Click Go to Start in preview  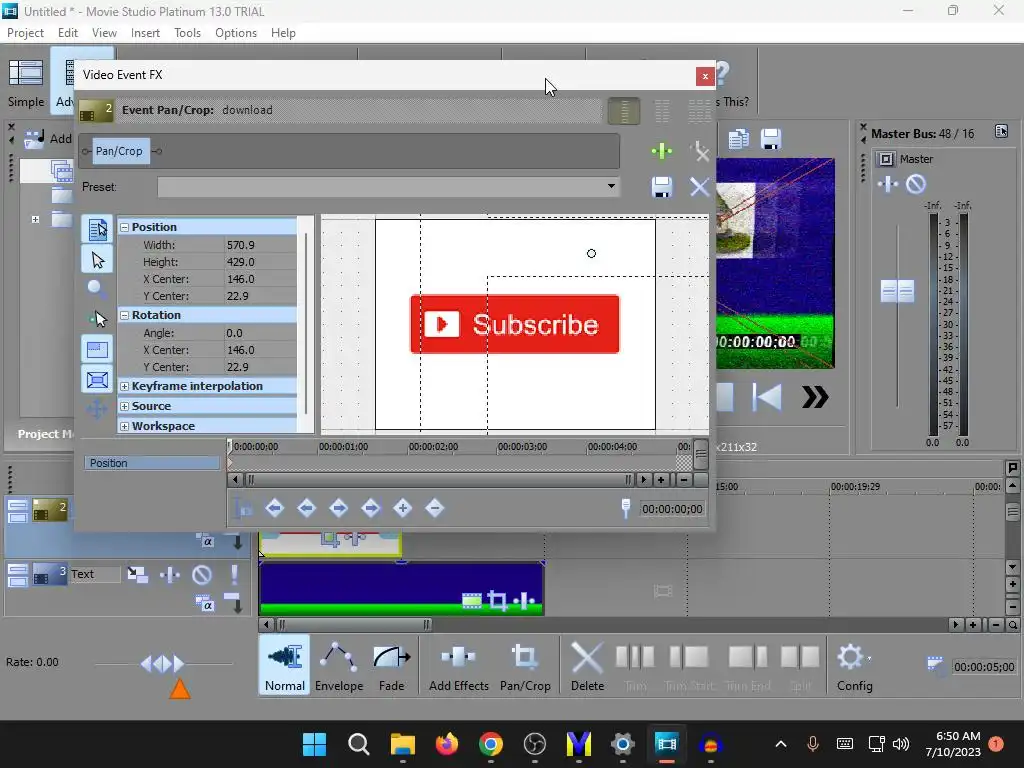click(x=767, y=396)
